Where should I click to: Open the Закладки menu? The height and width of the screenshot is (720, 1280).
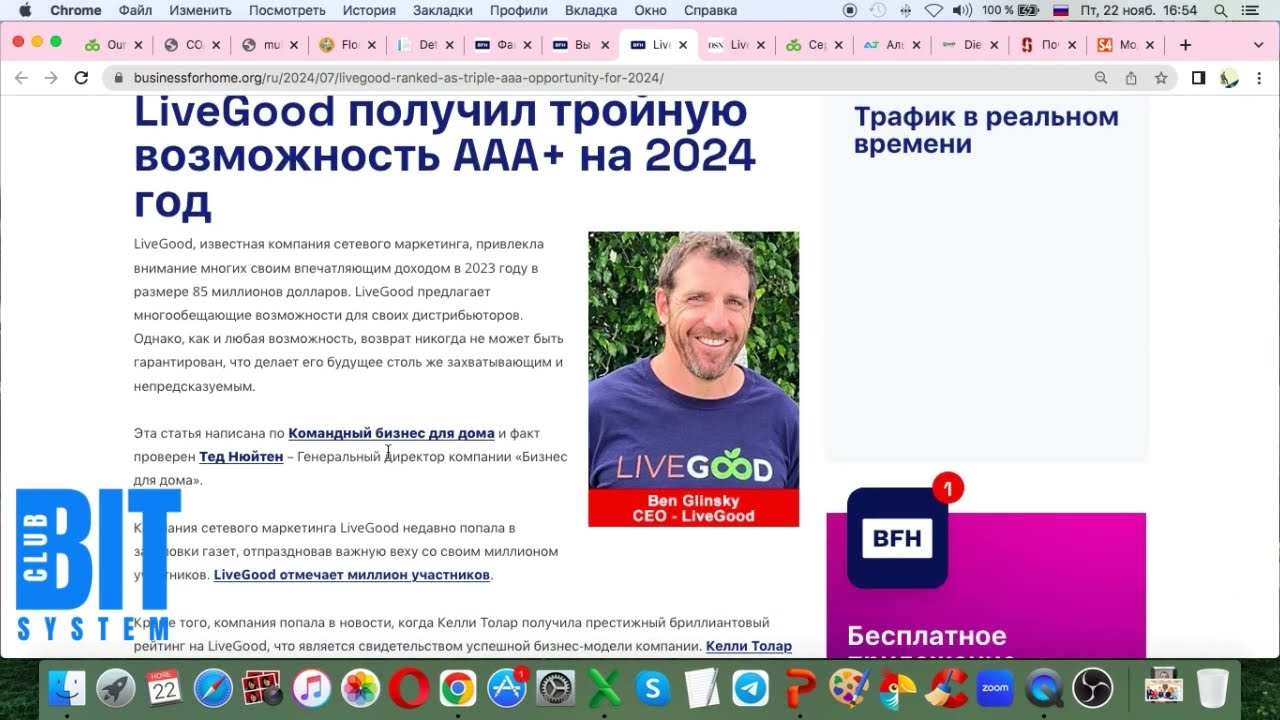(x=443, y=10)
